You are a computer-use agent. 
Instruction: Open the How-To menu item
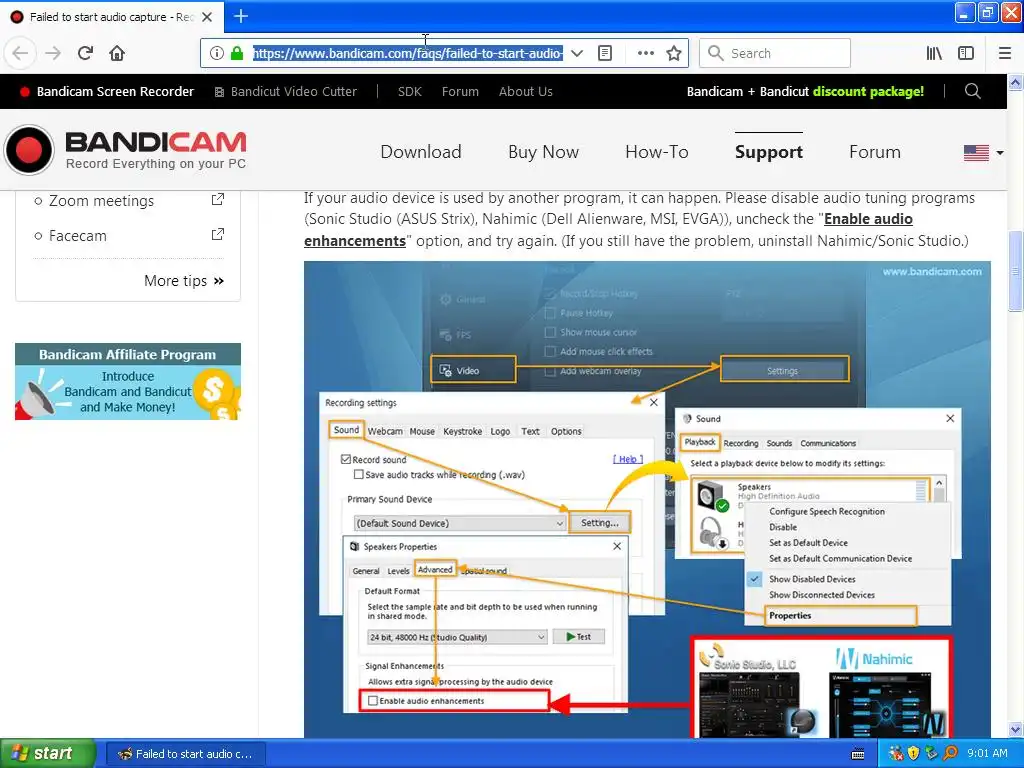click(656, 152)
